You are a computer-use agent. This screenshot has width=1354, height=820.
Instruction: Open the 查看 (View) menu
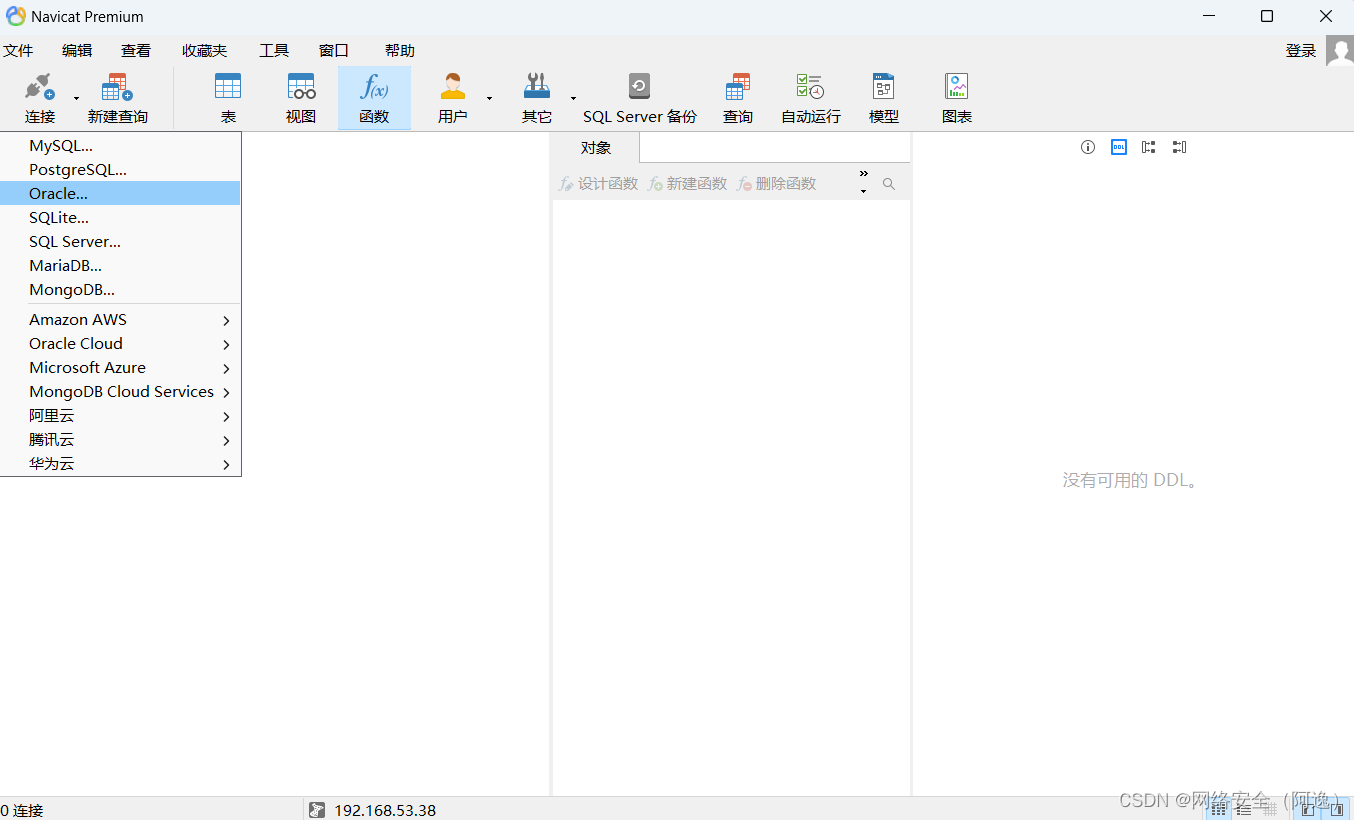click(x=136, y=51)
